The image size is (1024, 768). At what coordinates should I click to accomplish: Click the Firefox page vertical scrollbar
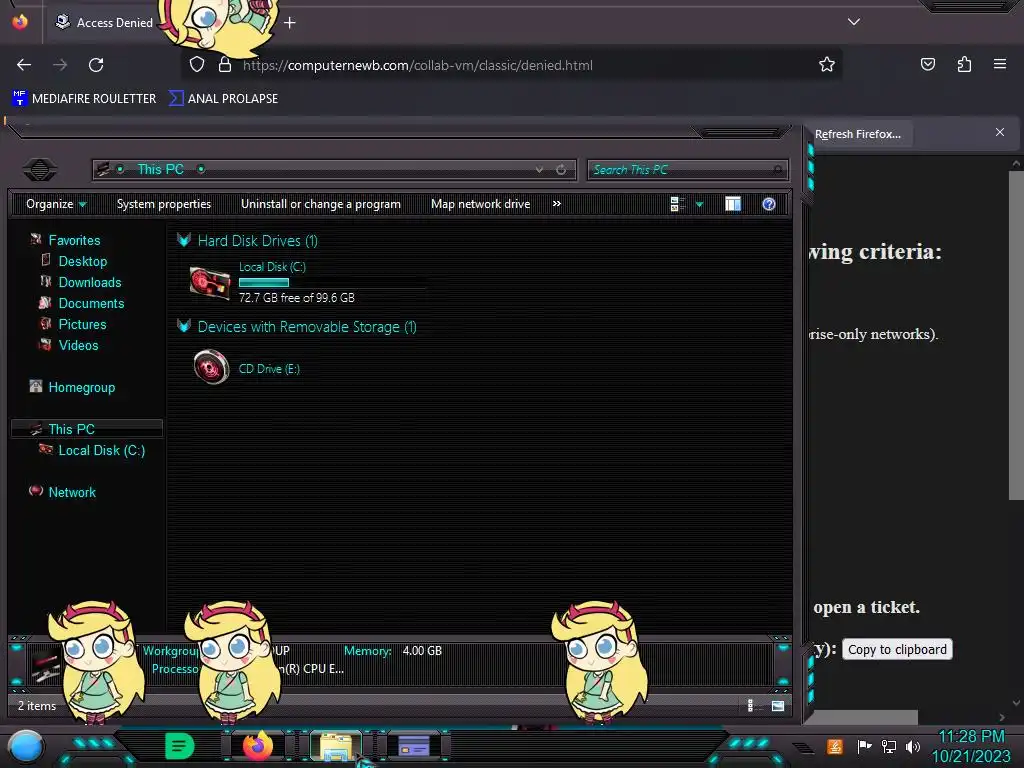(1016, 334)
